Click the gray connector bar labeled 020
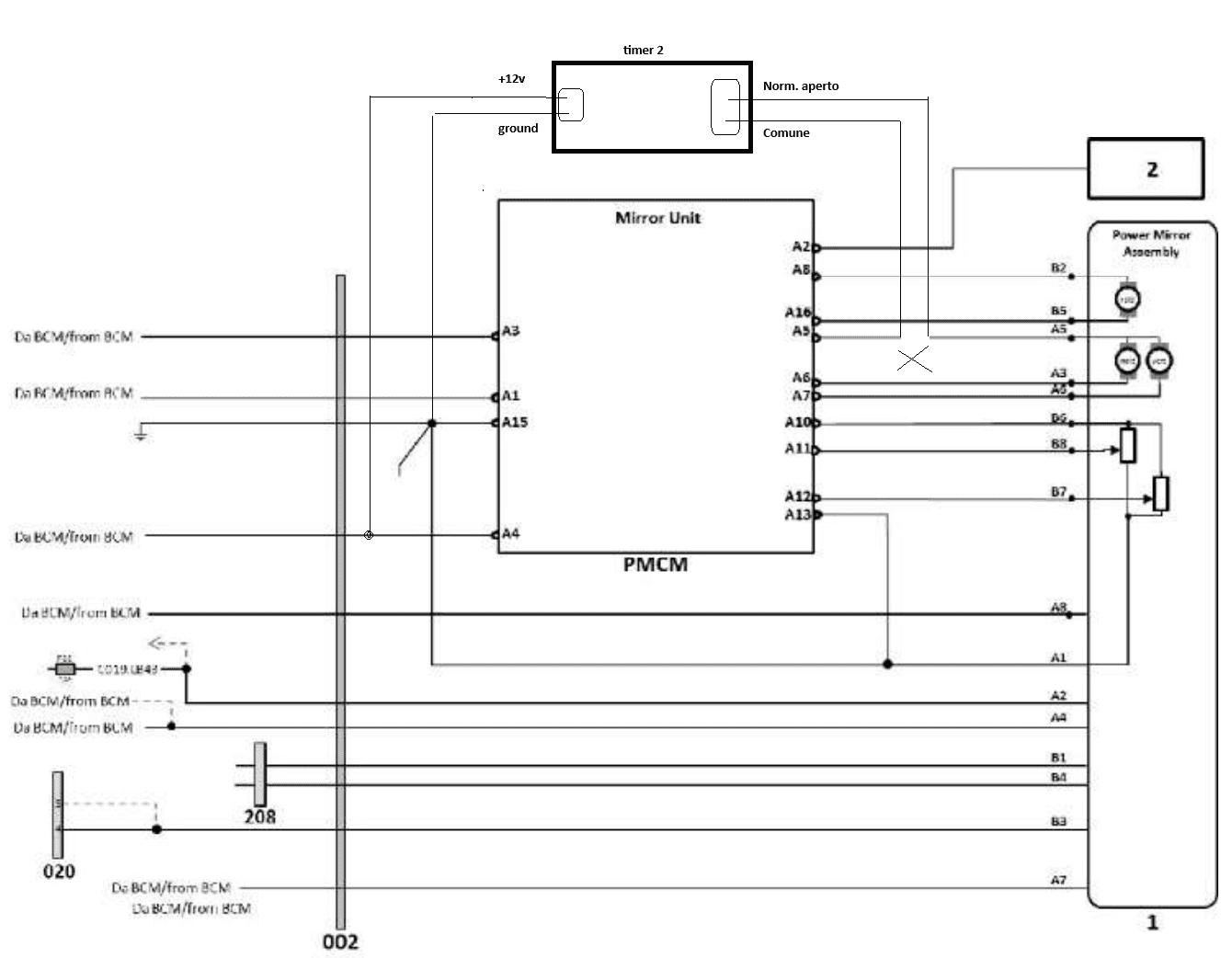The height and width of the screenshot is (958, 1232). pyautogui.click(x=58, y=815)
